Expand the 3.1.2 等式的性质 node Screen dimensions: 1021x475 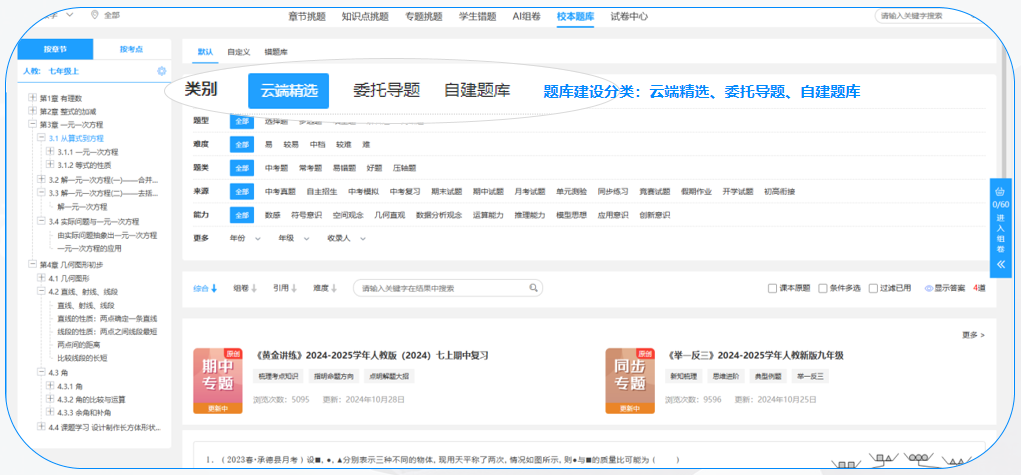(x=50, y=164)
